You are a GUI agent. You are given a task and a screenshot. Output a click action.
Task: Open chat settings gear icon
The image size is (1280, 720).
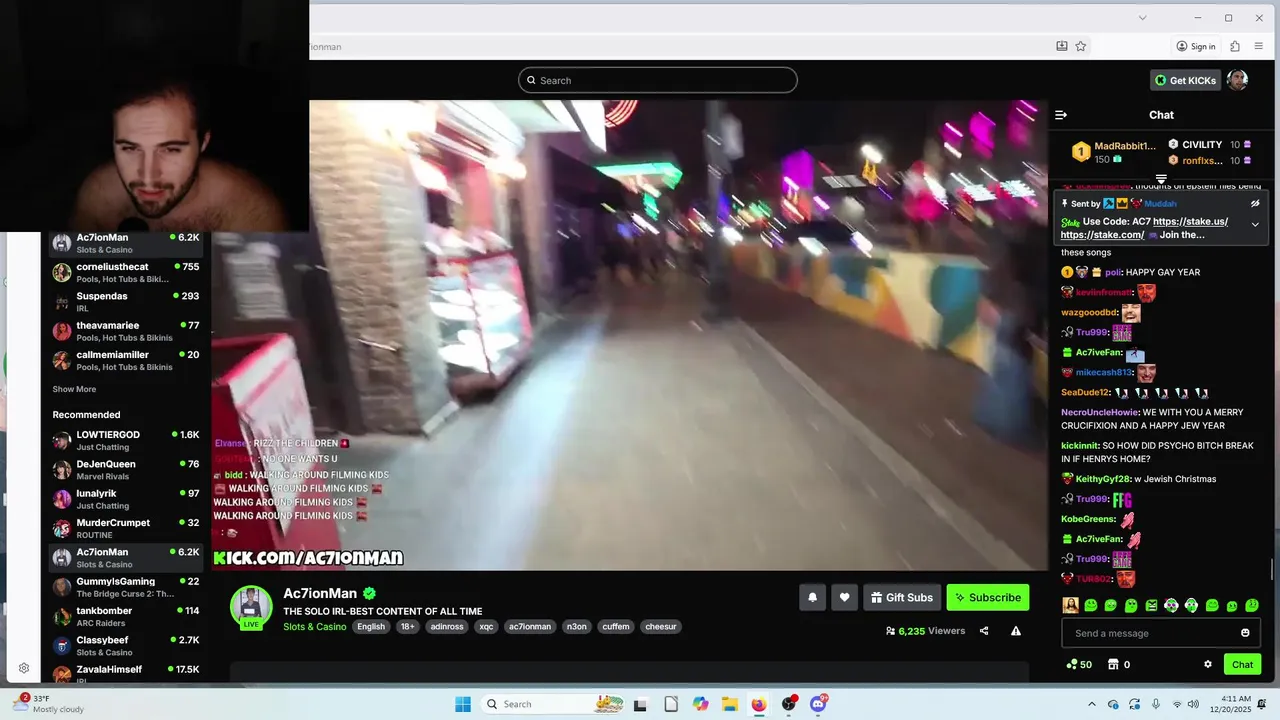(x=1207, y=664)
